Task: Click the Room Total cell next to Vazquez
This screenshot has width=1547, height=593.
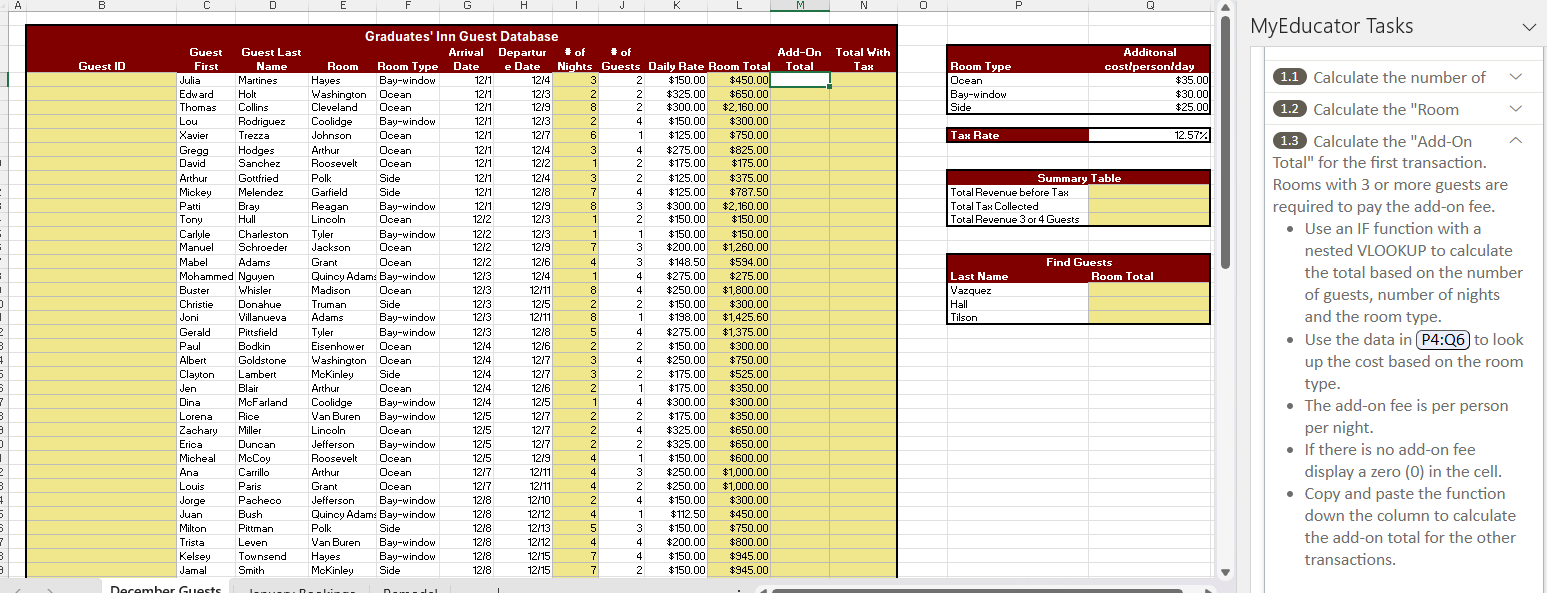Action: [1149, 290]
